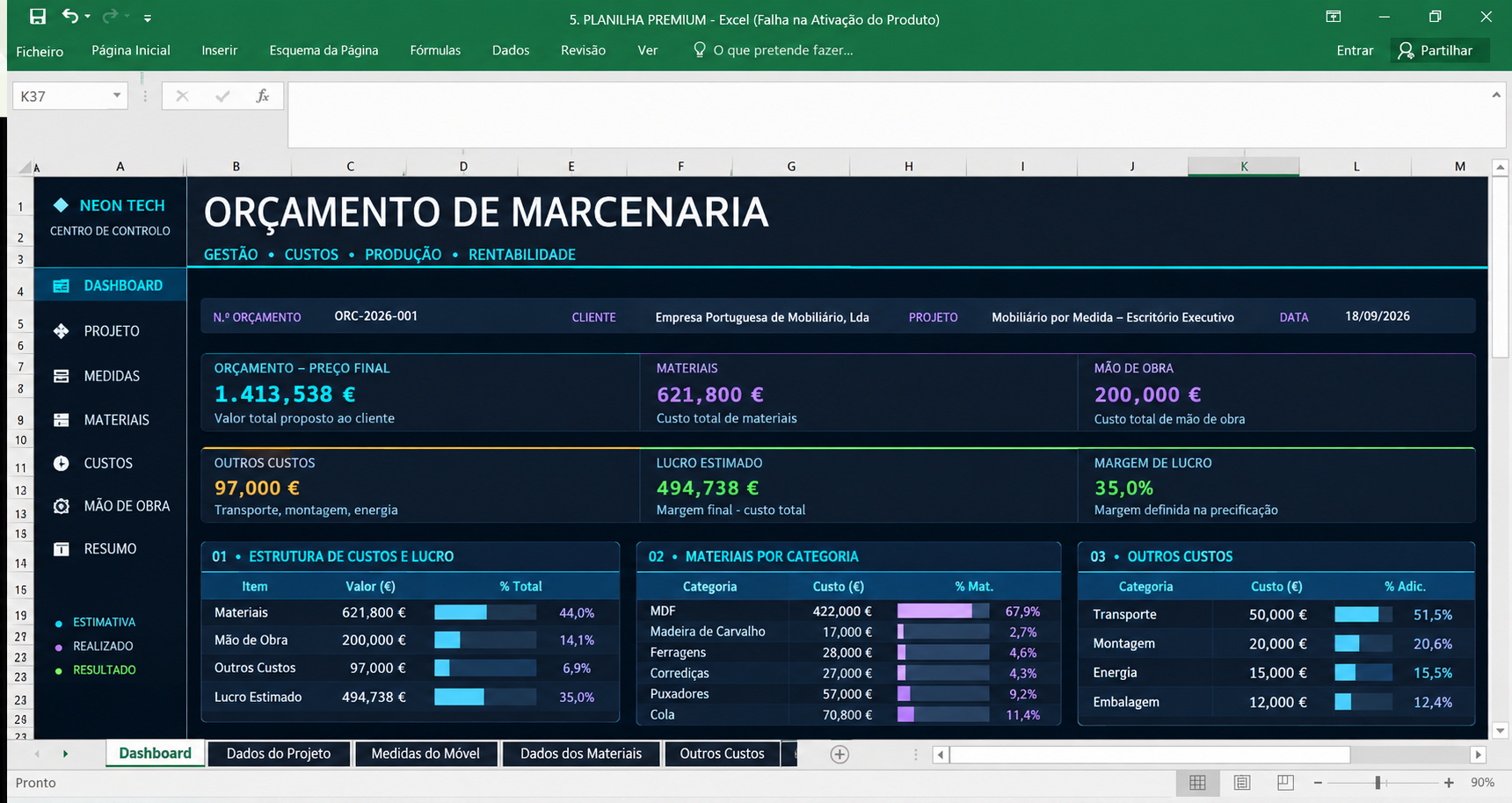1512x803 pixels.
Task: Open the Insert Function fx dialog
Action: [262, 96]
